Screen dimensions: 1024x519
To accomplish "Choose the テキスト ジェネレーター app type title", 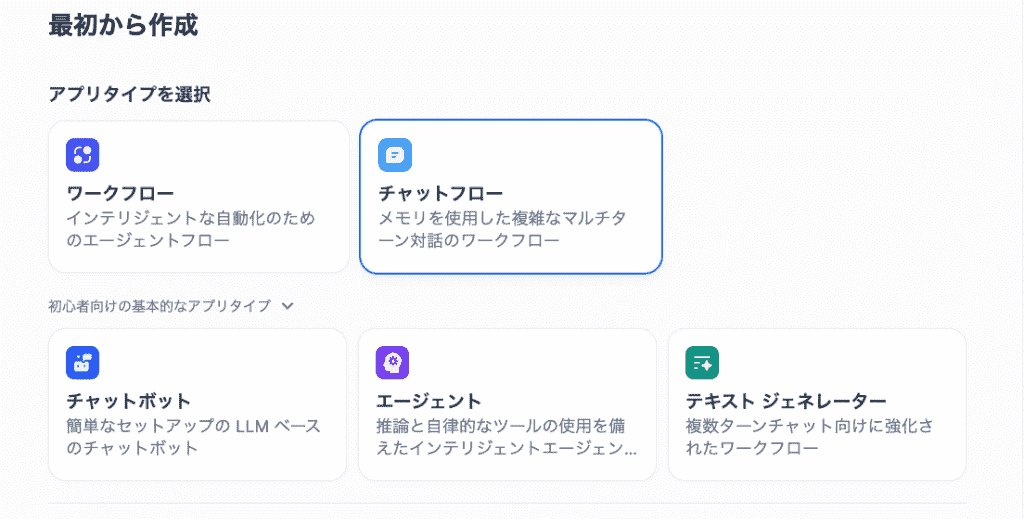I will point(786,401).
